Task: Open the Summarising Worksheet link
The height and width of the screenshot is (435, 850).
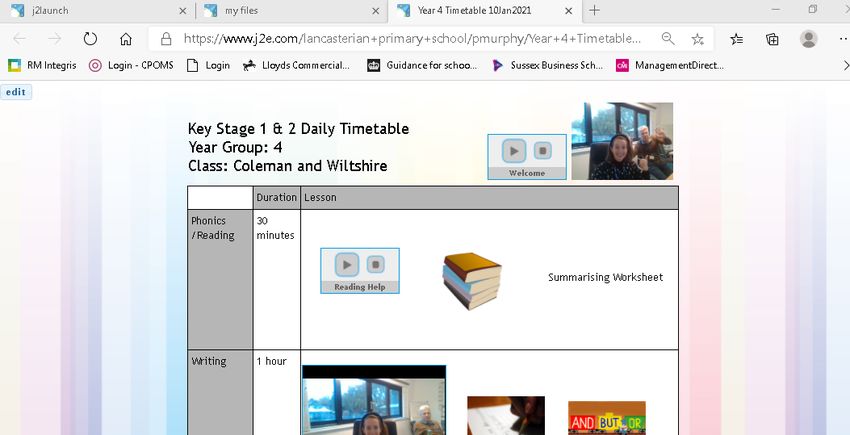Action: tap(606, 277)
